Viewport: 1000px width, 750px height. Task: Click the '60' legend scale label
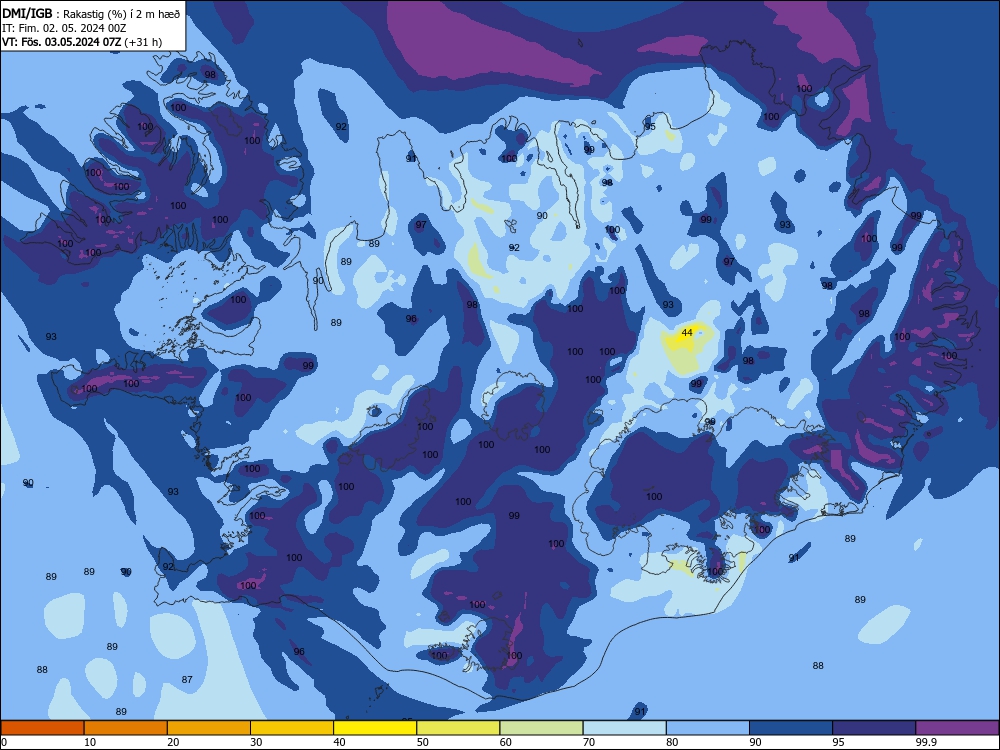pyautogui.click(x=506, y=742)
